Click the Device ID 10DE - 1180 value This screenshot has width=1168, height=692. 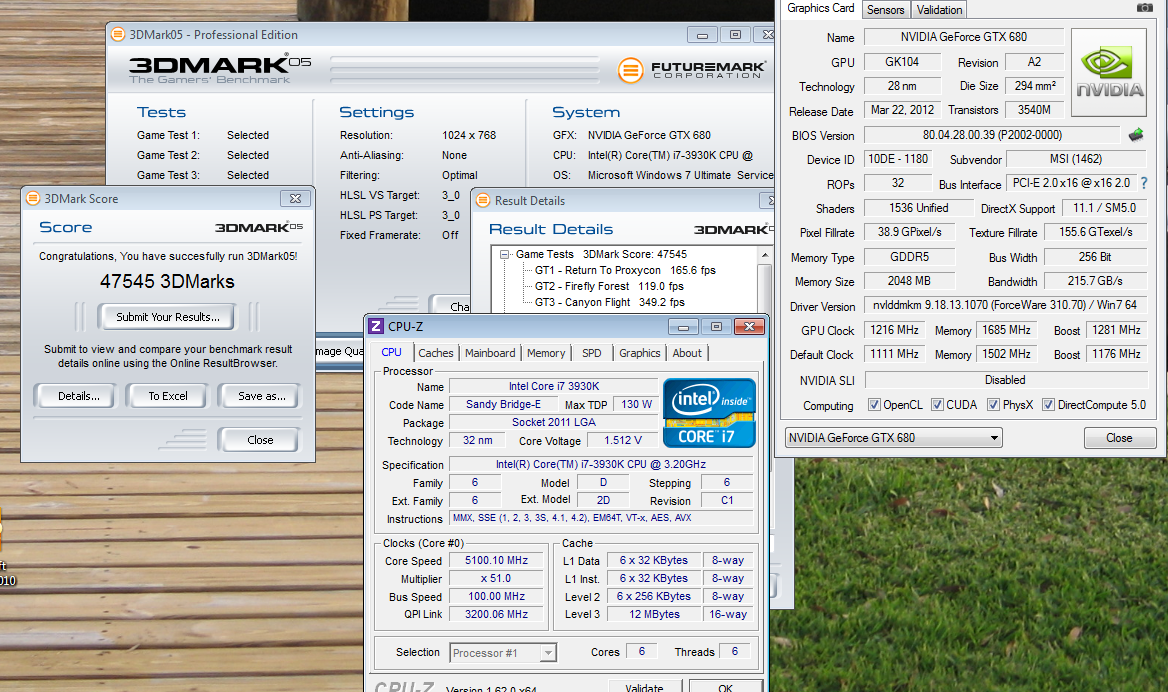click(x=898, y=159)
